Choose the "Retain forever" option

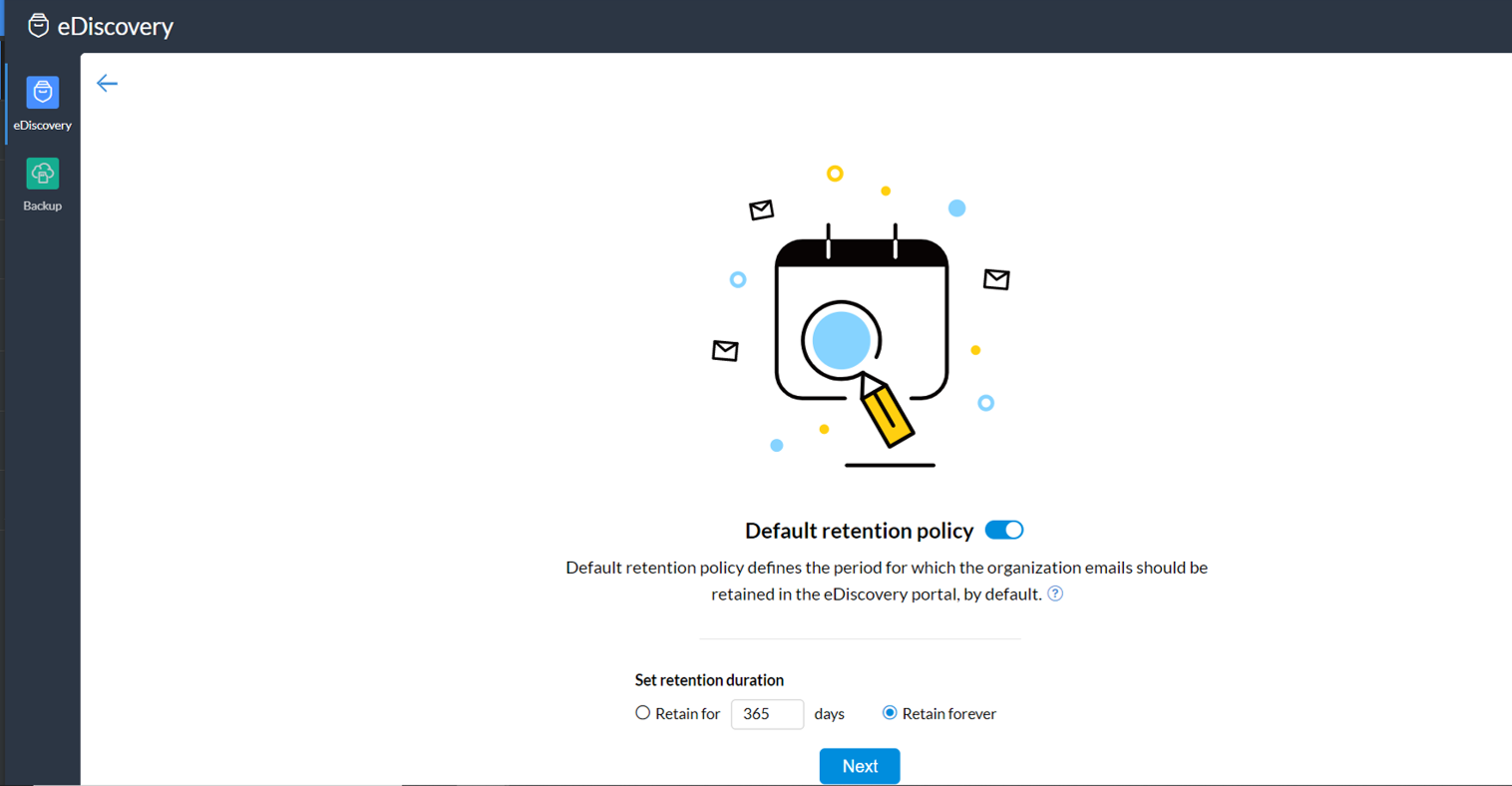(x=888, y=712)
